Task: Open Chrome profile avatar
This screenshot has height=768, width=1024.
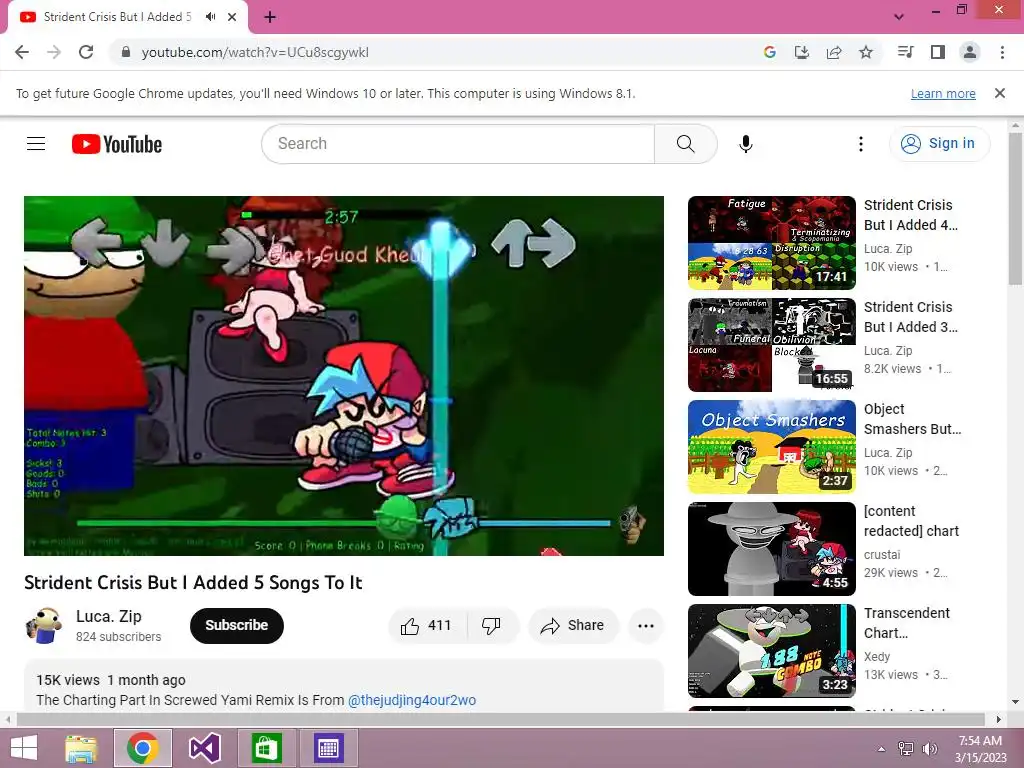Action: click(970, 52)
